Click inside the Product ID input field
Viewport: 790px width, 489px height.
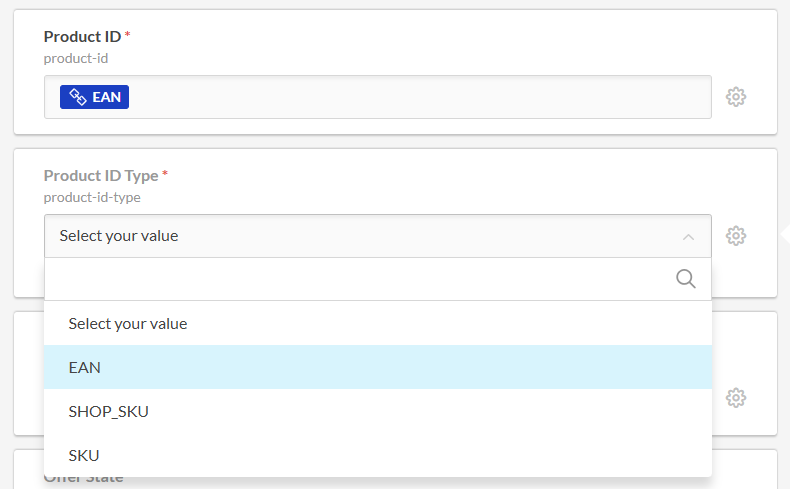[420, 97]
